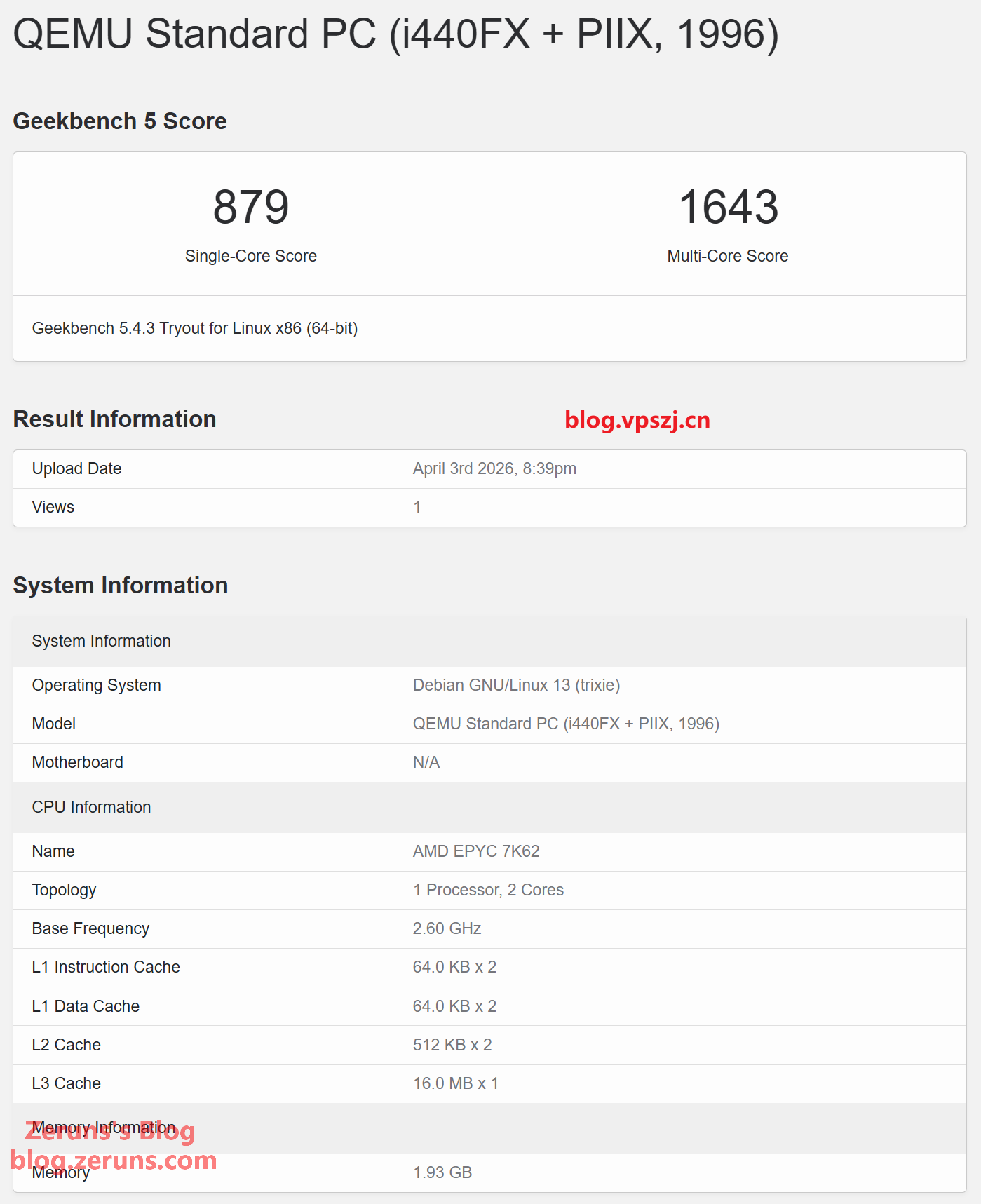Open the blog.zeruns.com watermark link
The height and width of the screenshot is (1204, 981).
[x=114, y=1160]
